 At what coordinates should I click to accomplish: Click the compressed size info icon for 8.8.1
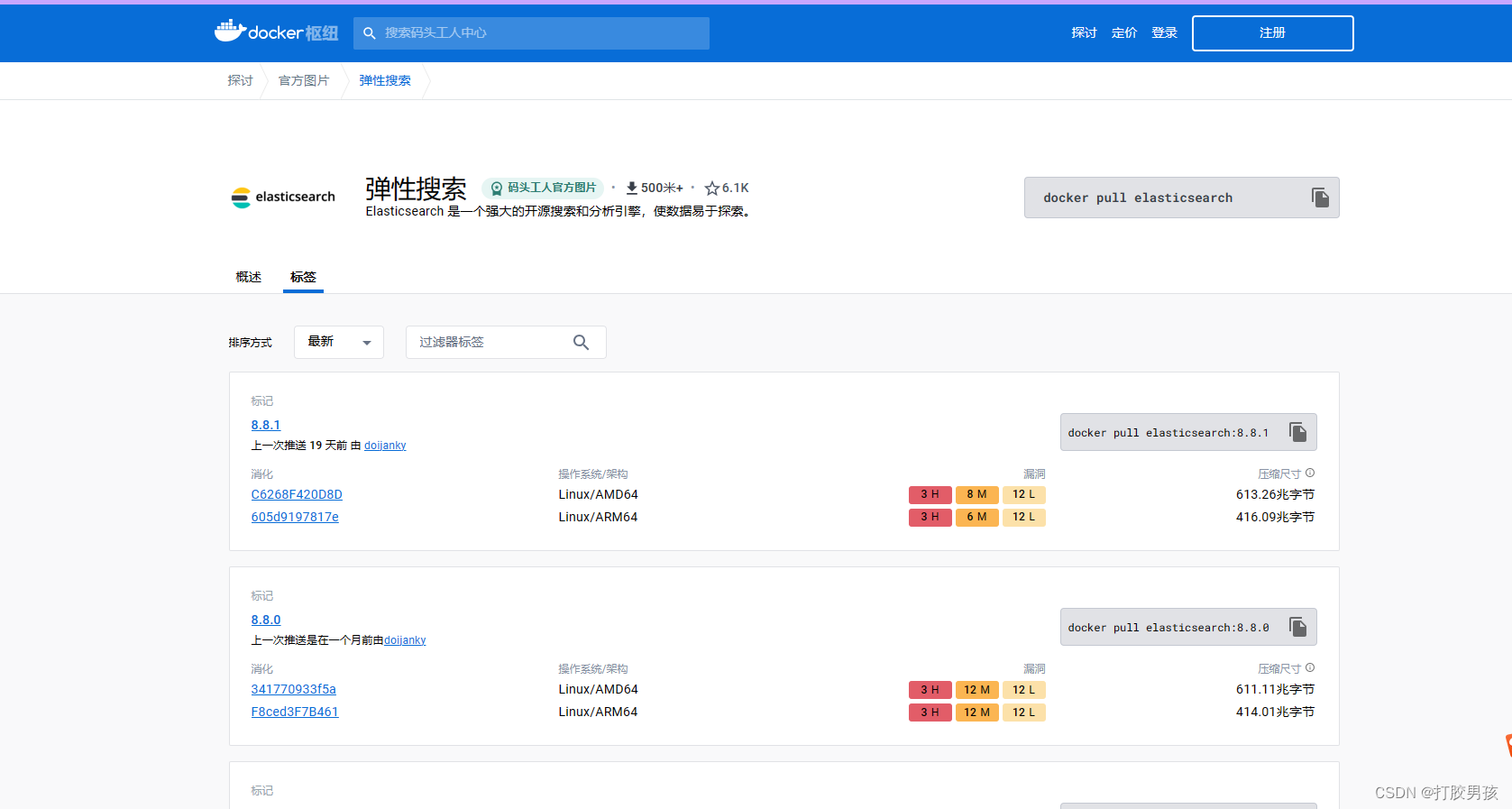pyautogui.click(x=1310, y=473)
